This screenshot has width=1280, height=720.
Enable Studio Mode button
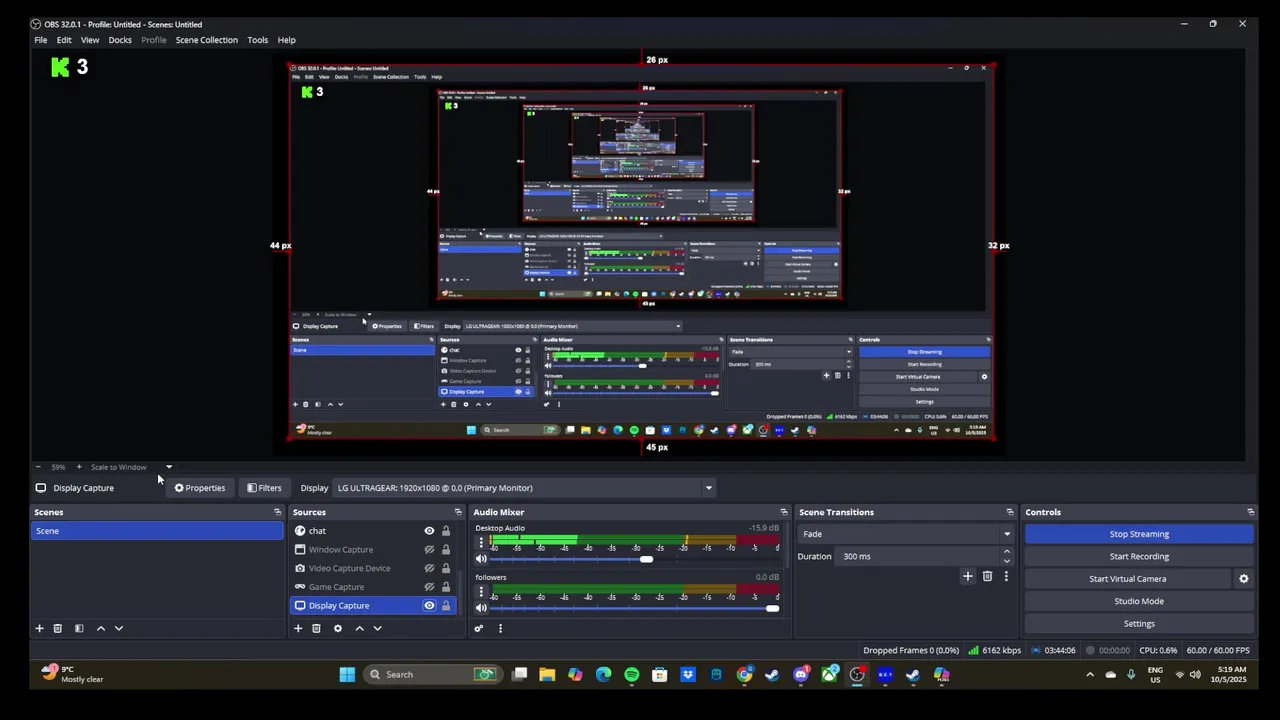click(1139, 601)
